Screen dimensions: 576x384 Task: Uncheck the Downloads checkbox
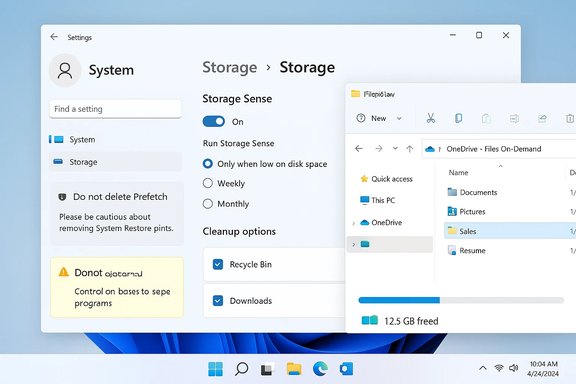[218, 301]
